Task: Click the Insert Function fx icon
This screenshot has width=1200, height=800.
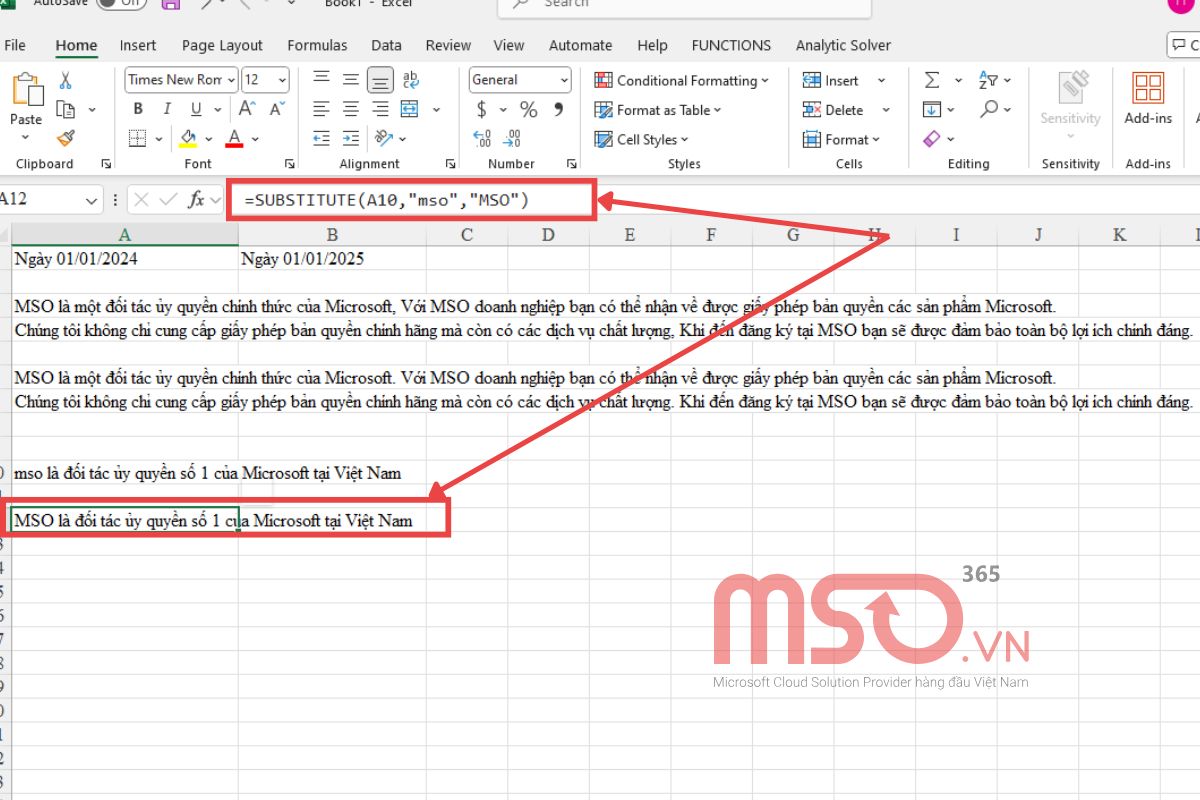Action: (x=196, y=199)
